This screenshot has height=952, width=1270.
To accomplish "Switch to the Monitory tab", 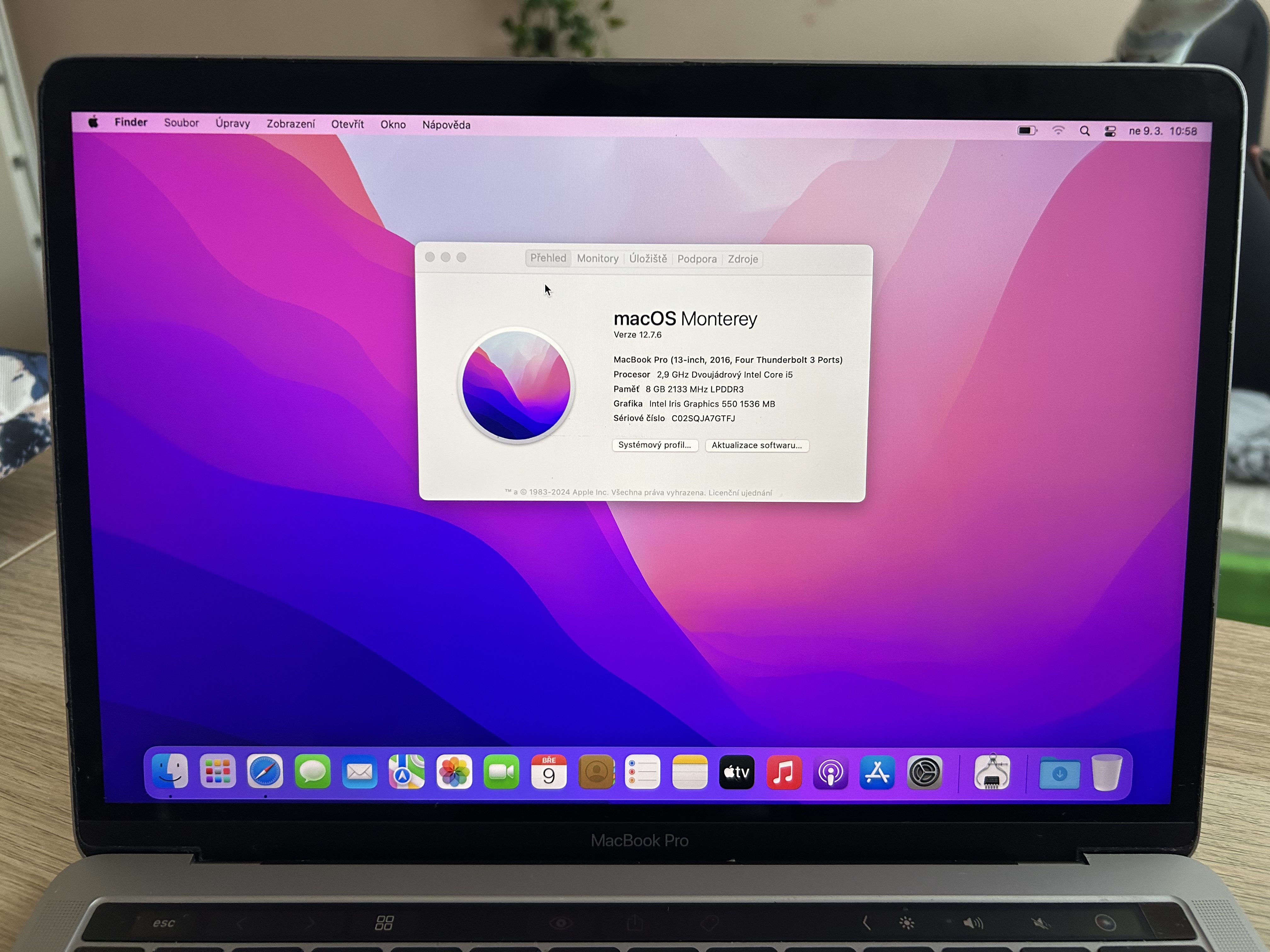I will pyautogui.click(x=597, y=259).
